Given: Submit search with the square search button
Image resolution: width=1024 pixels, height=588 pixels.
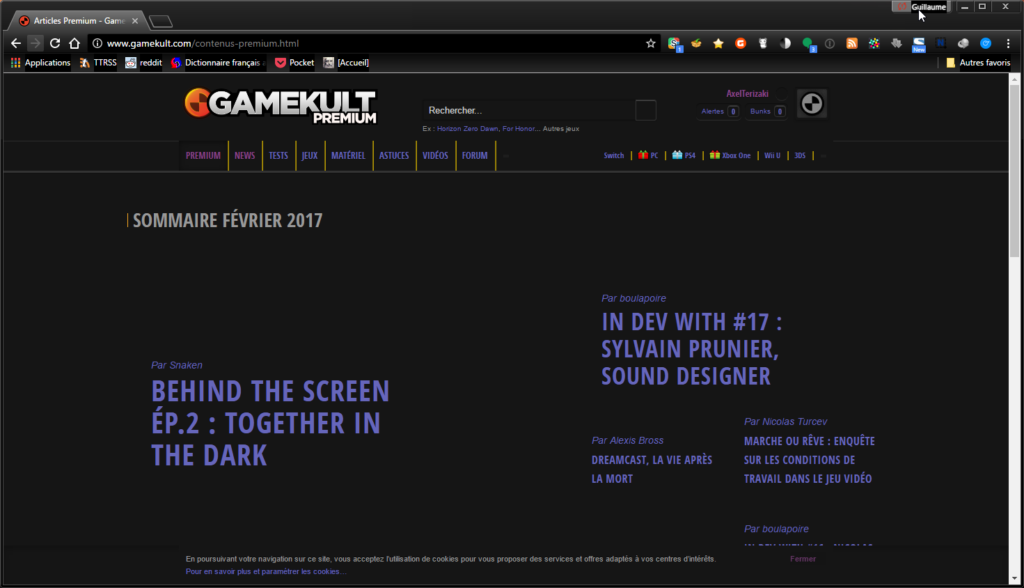Looking at the screenshot, I should (645, 110).
